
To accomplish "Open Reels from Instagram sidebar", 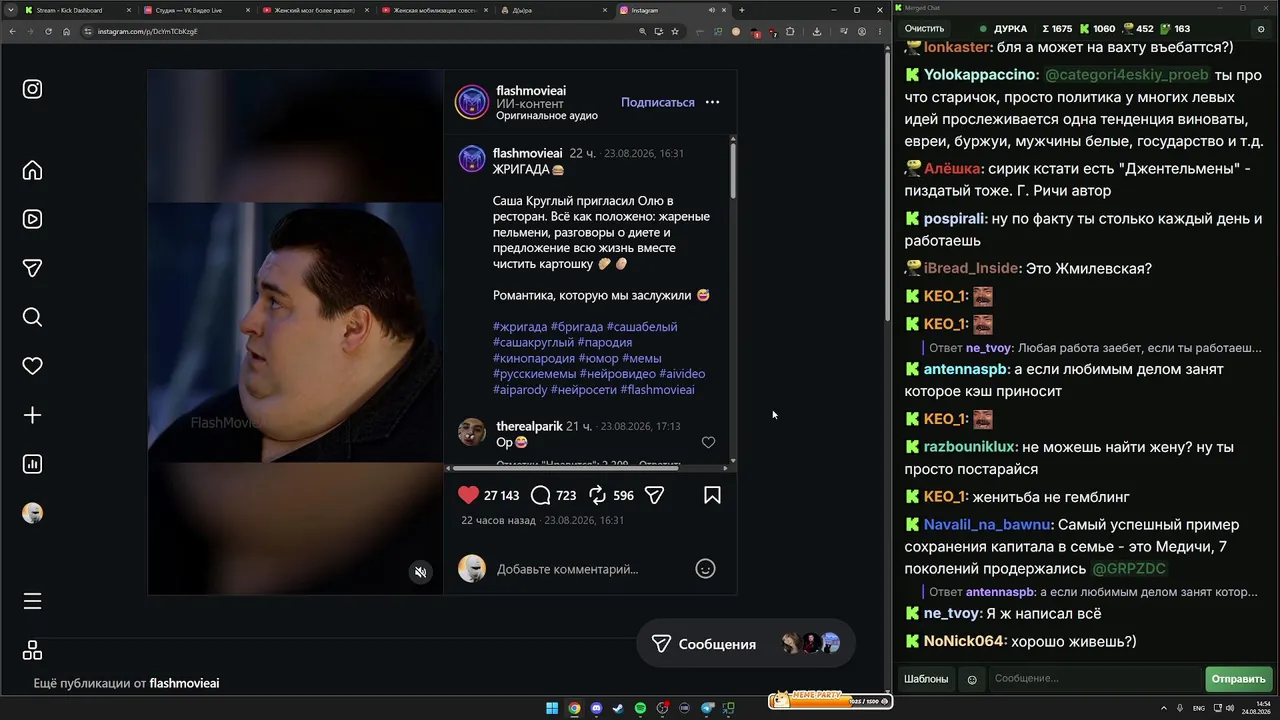I will coord(32,219).
